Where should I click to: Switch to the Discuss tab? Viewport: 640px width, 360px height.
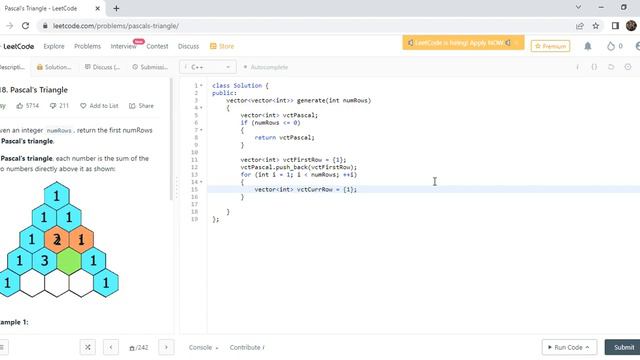tap(102, 67)
